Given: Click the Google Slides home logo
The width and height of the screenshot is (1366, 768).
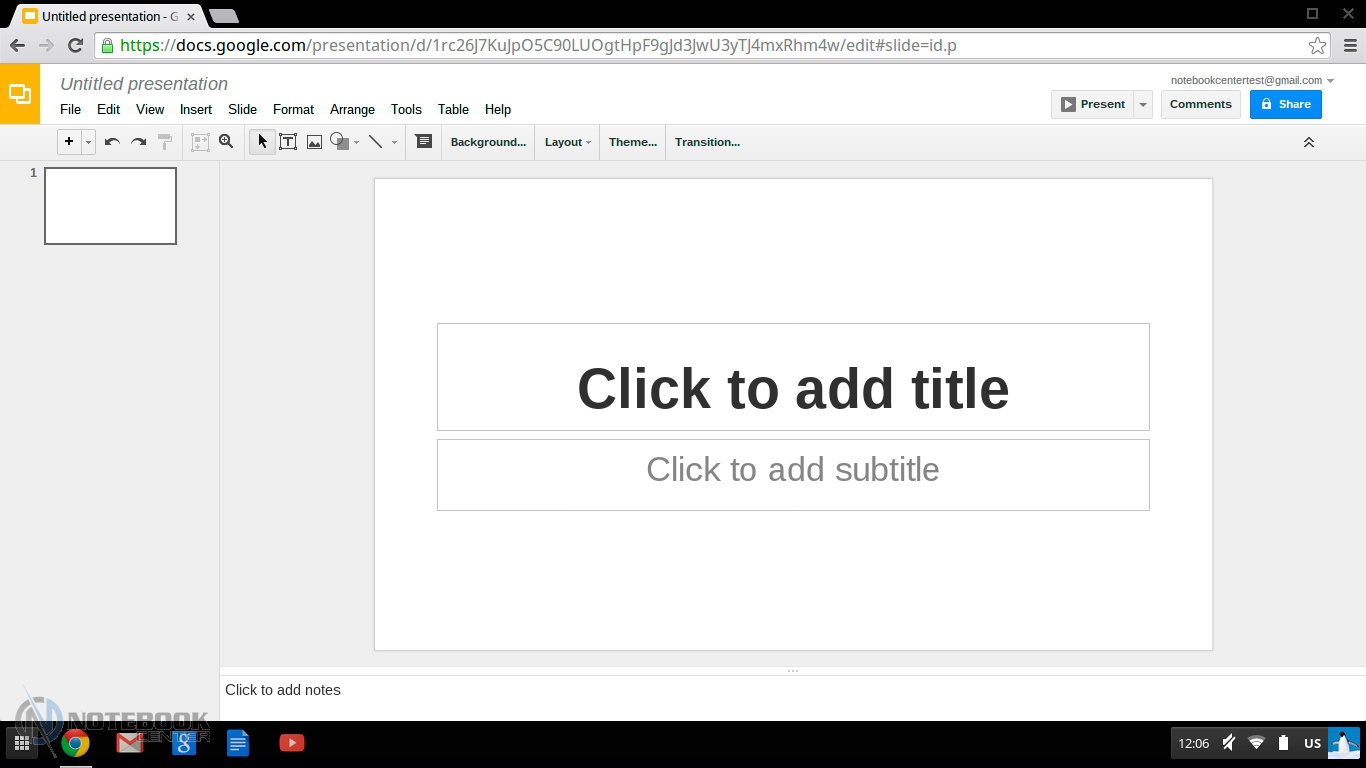Looking at the screenshot, I should point(20,94).
